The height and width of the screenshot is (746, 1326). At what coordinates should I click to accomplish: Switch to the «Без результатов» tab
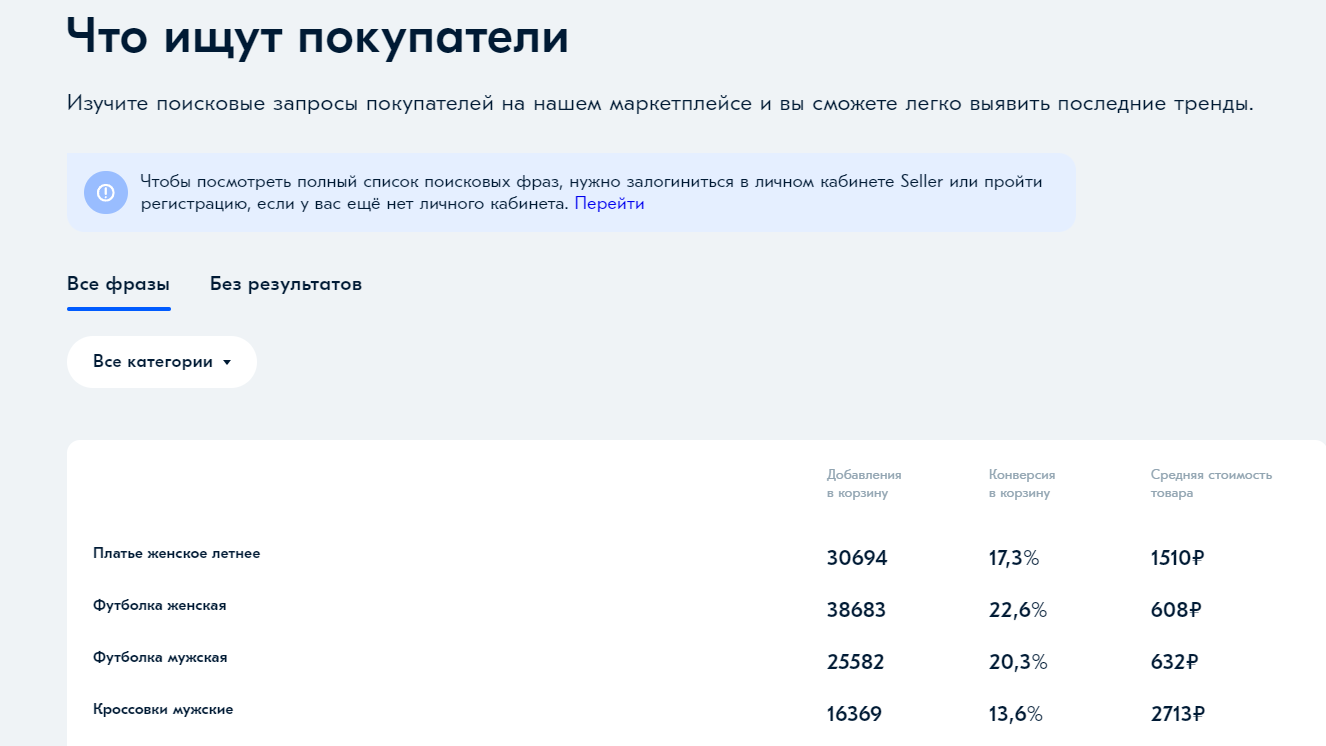tap(286, 284)
